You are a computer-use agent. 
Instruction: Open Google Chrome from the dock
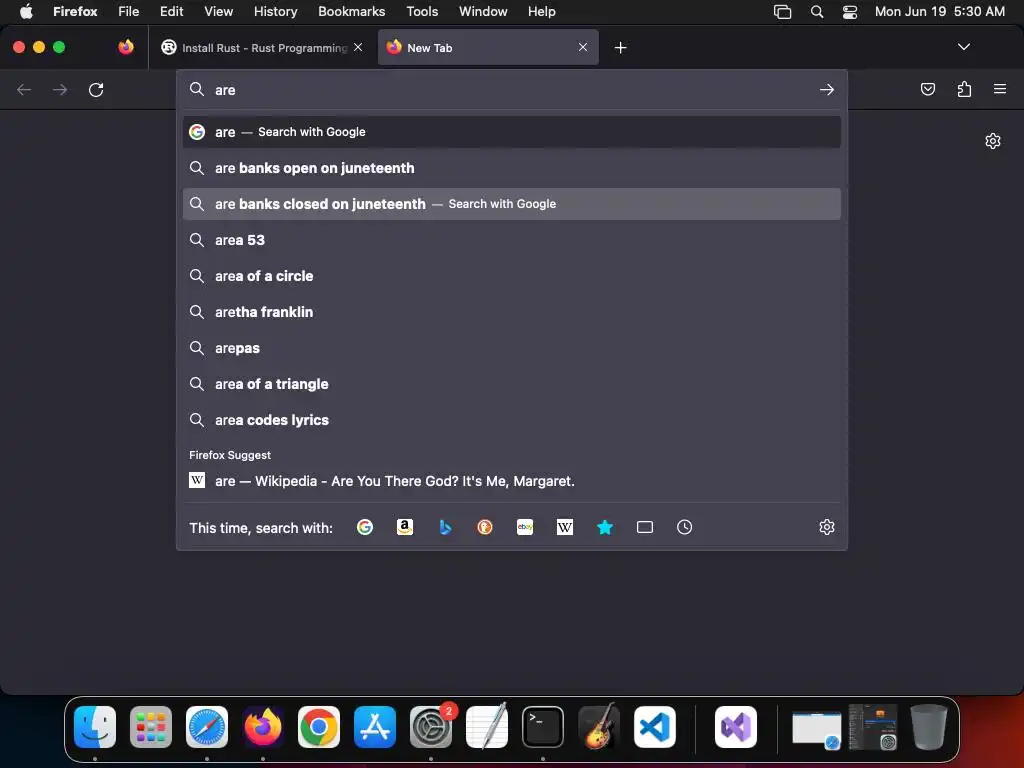pyautogui.click(x=319, y=727)
